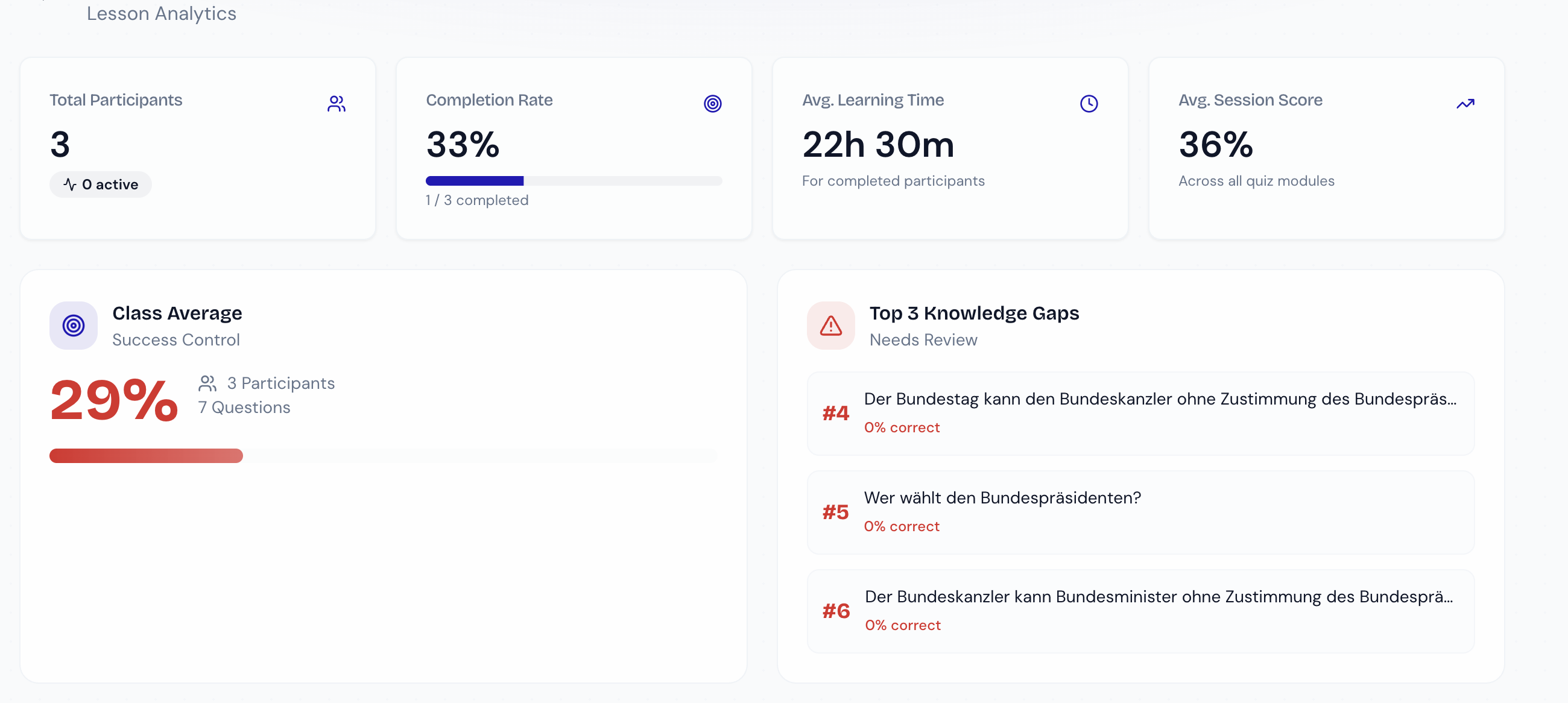Click the 7 Questions label
Screen dimensions: 1568x703
pos(244,406)
